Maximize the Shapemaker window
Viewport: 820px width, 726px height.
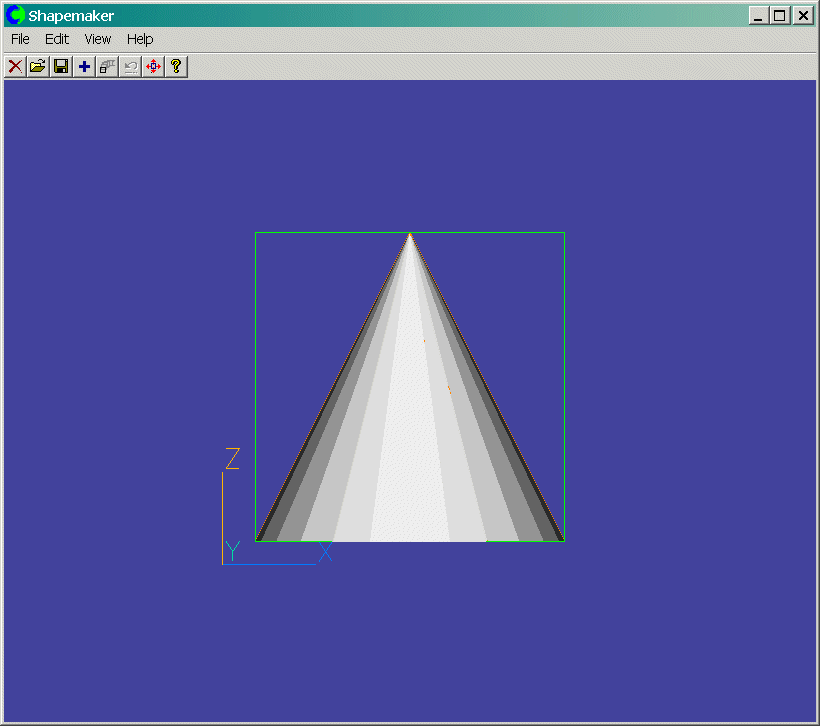pos(779,16)
